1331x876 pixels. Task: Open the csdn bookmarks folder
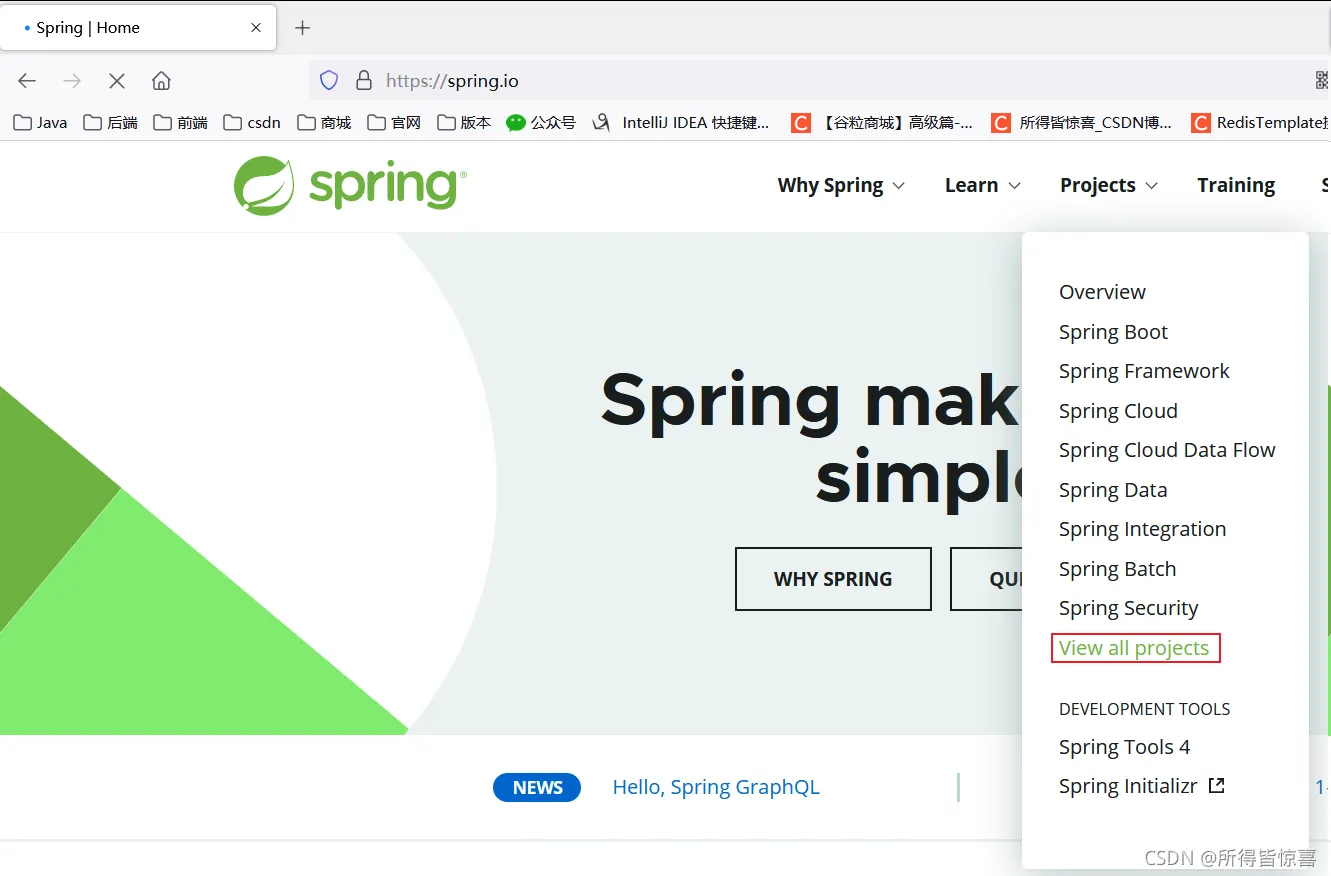click(x=252, y=123)
